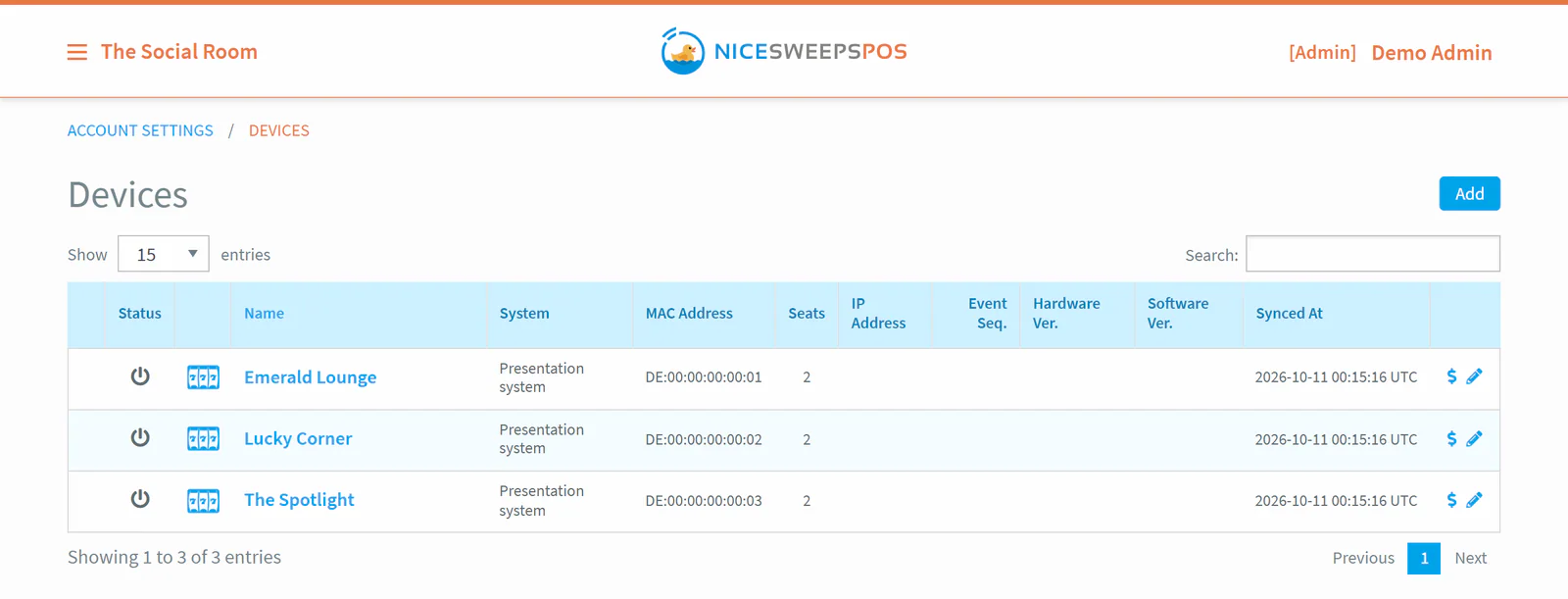Click the NiceSweepsPOS duck logo

click(683, 51)
